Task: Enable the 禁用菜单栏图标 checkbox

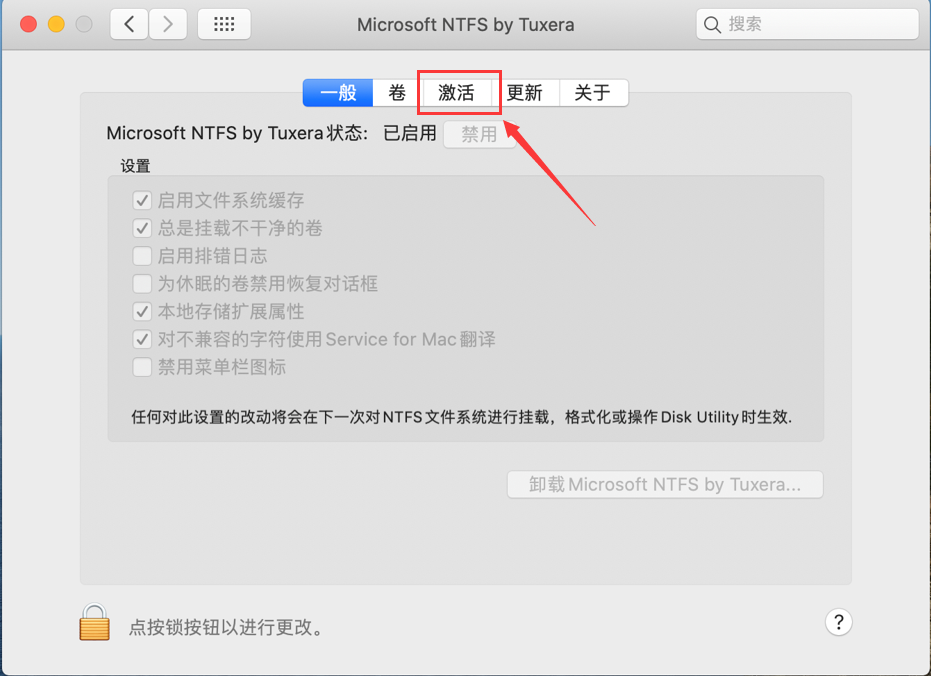Action: point(142,367)
